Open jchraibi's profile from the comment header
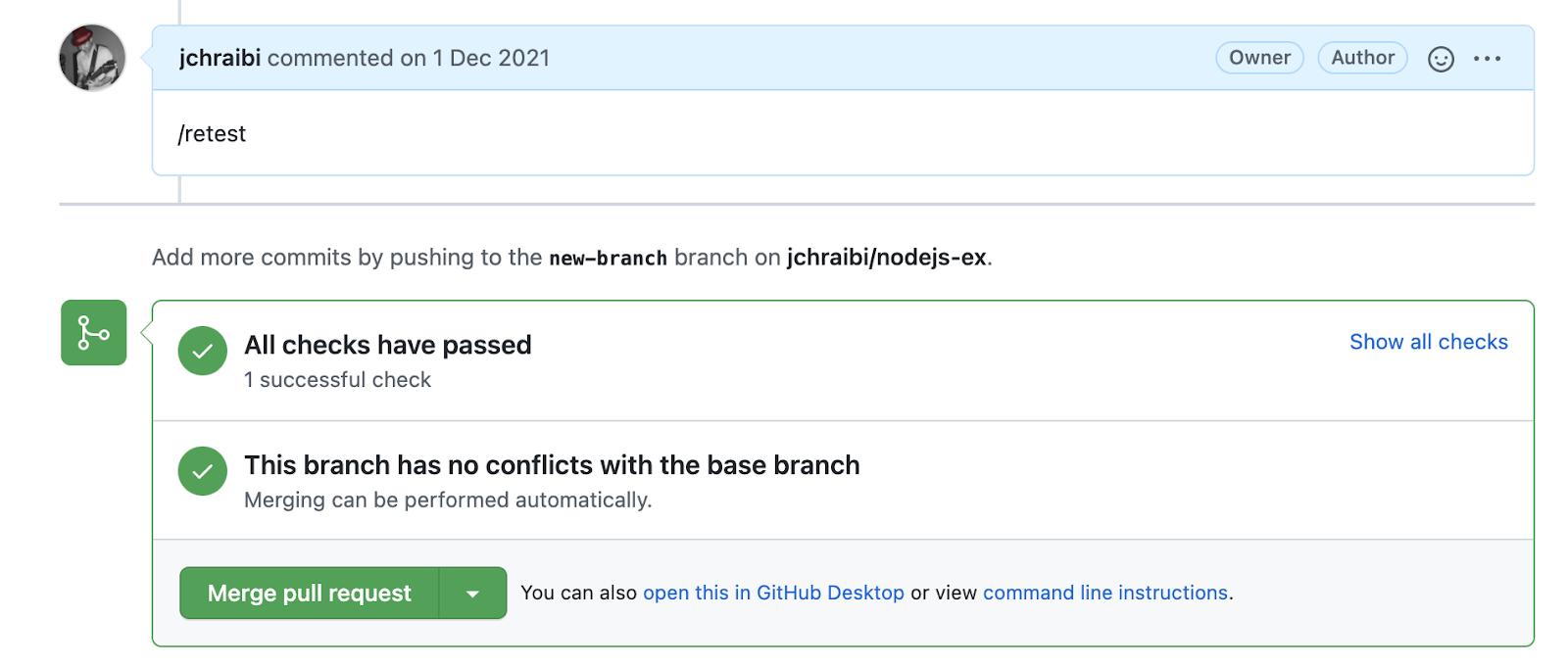This screenshot has height=667, width=1568. (220, 58)
